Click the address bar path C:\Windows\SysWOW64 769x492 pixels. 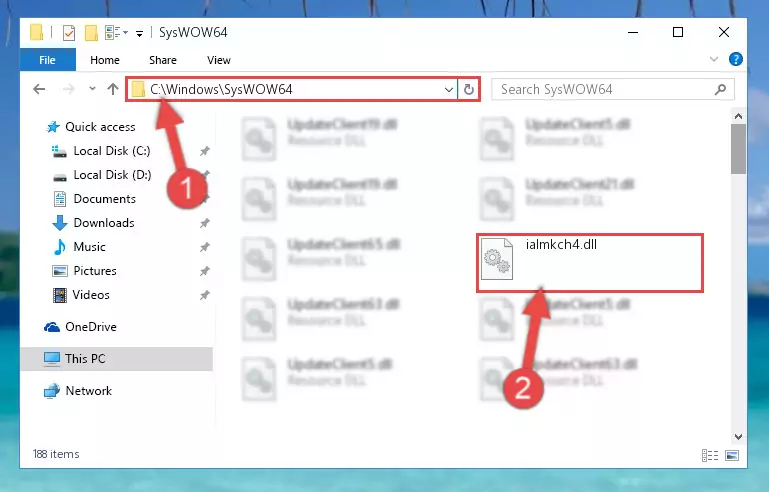coord(221,89)
